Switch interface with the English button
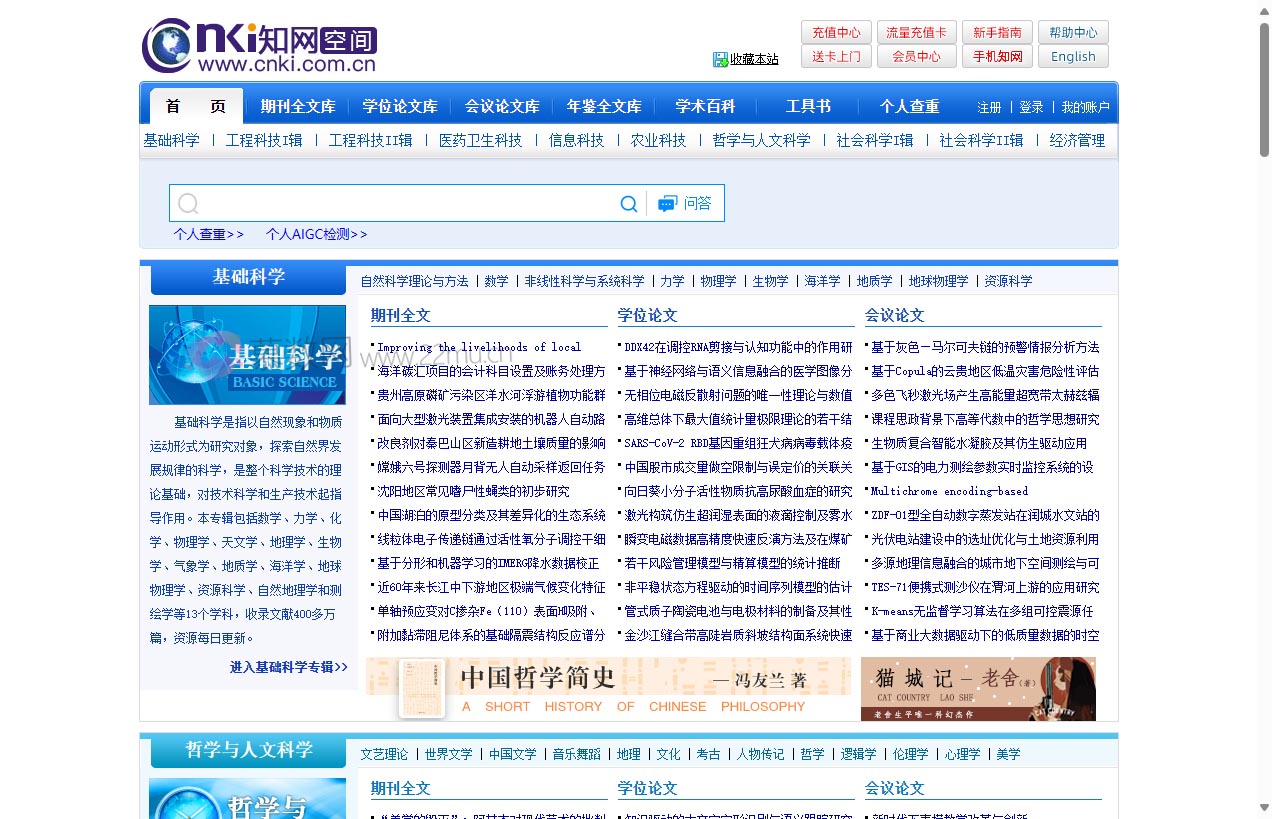Screen dimensions: 1272x819 point(1073,56)
